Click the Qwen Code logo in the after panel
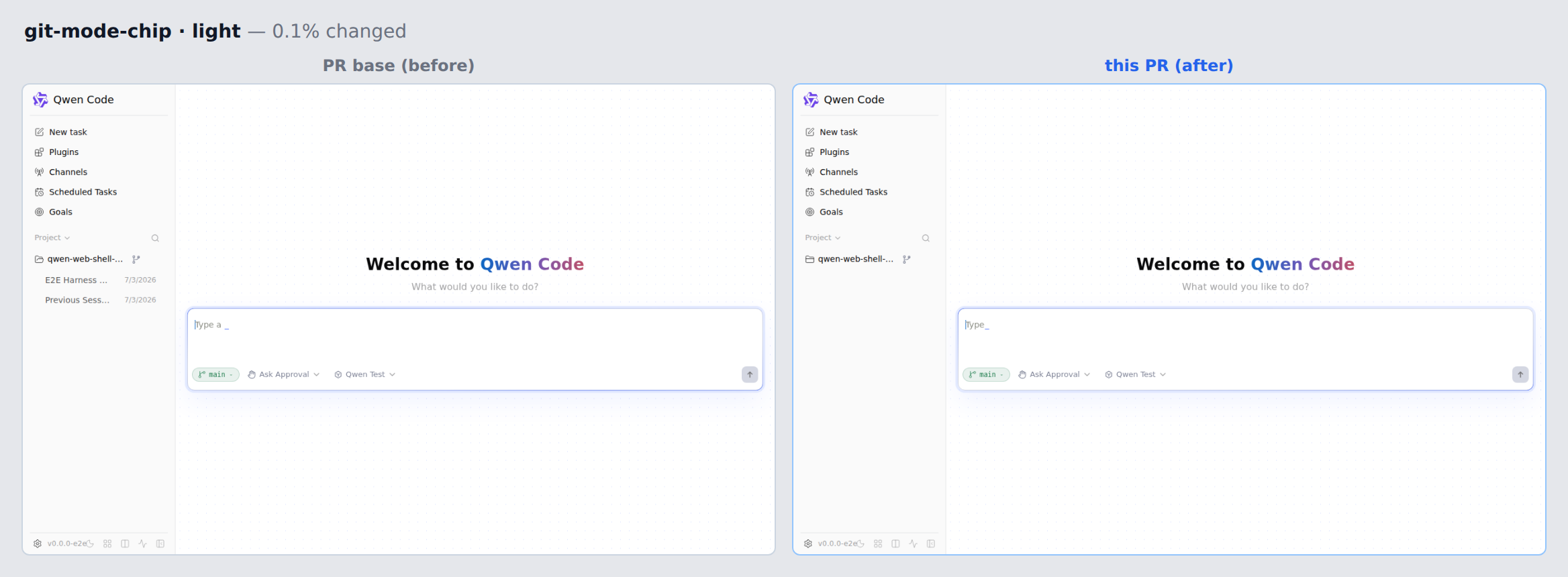The image size is (1568, 577). 811,100
